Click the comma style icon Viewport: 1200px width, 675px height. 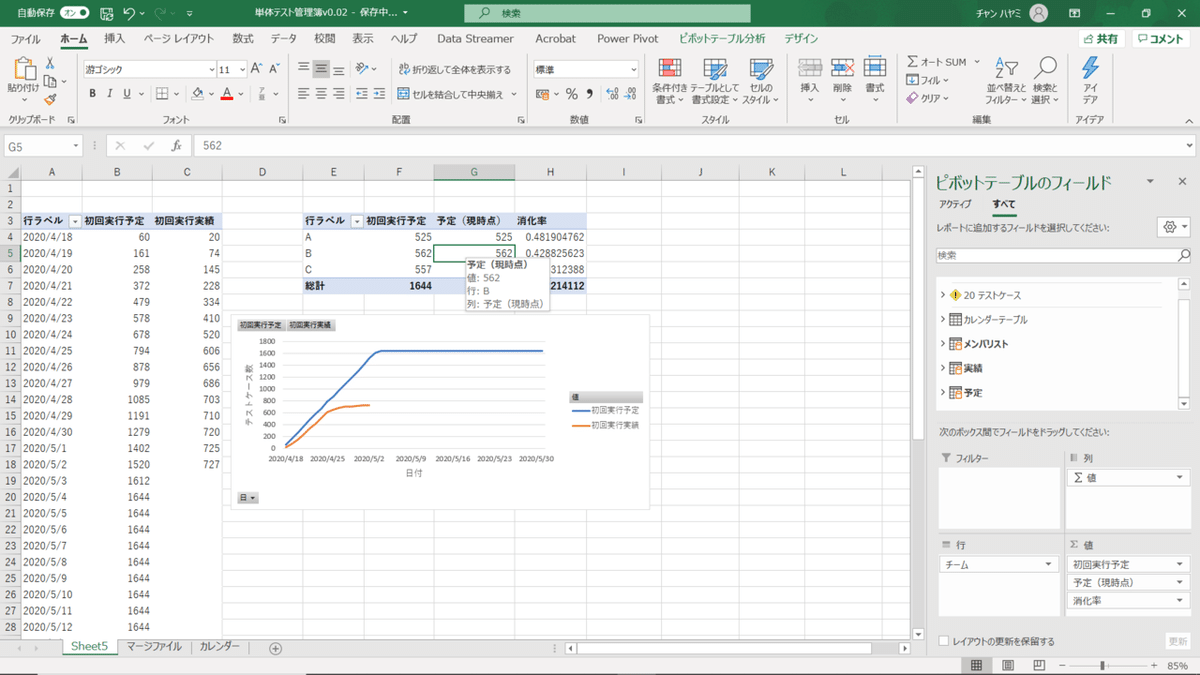click(x=588, y=94)
